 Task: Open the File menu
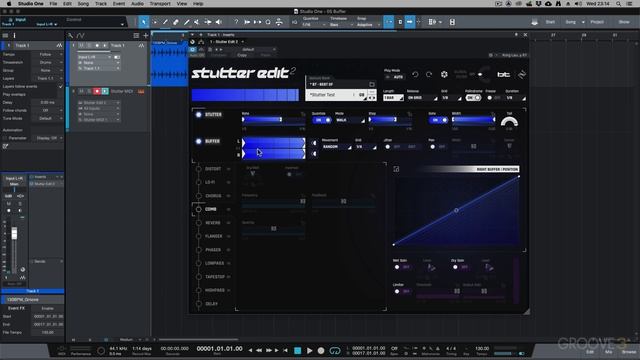53,4
